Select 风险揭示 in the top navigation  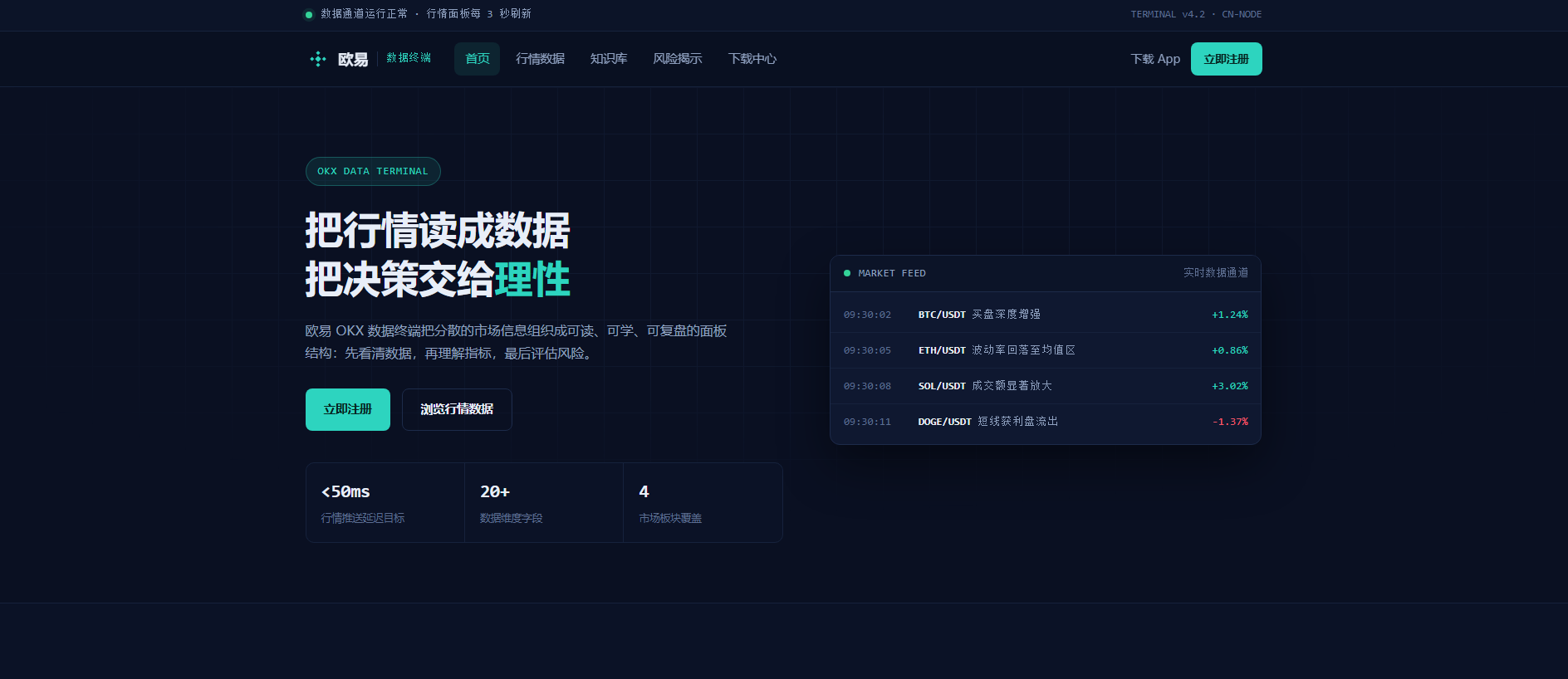pyautogui.click(x=678, y=59)
